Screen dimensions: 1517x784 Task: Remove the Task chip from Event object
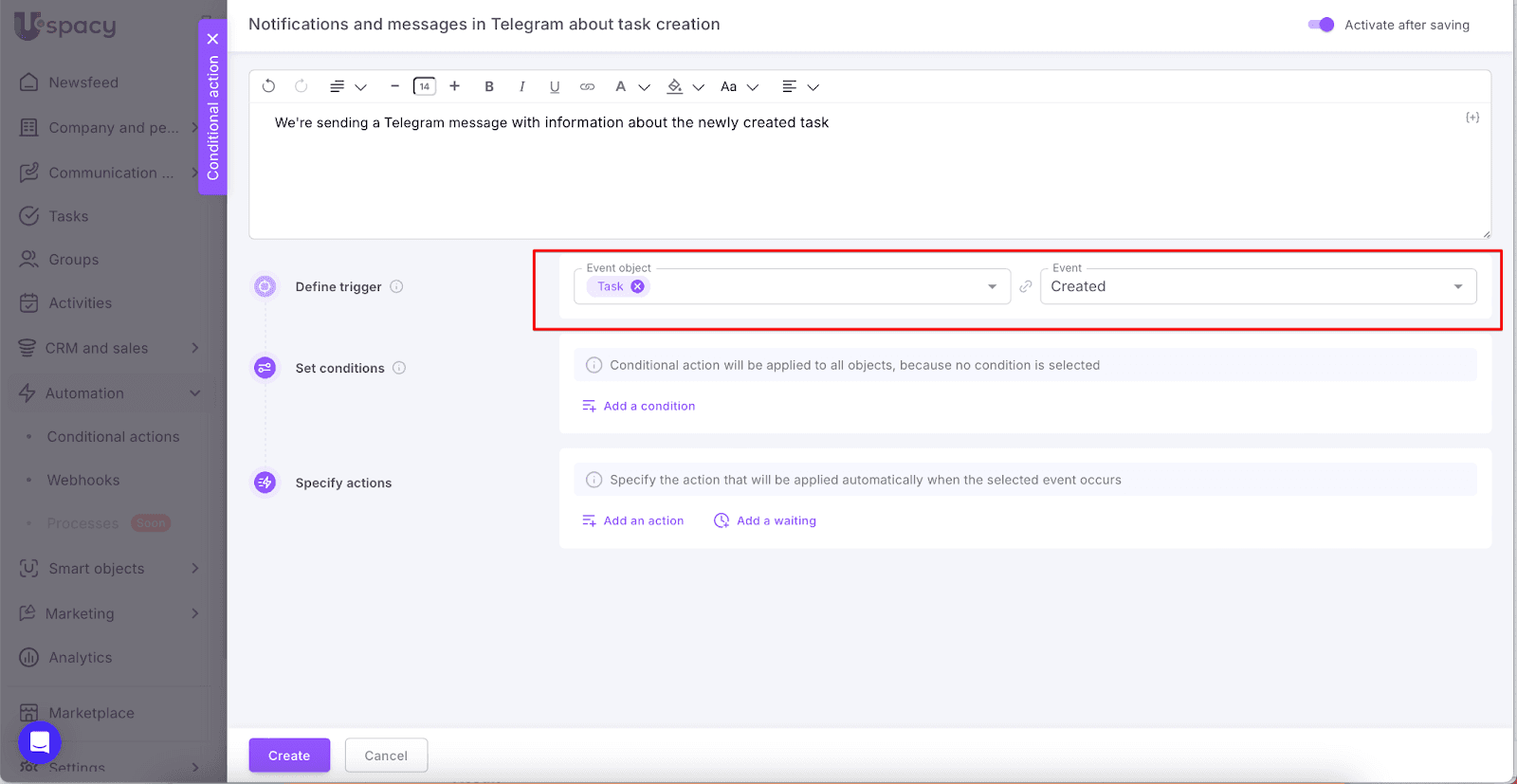tap(638, 286)
